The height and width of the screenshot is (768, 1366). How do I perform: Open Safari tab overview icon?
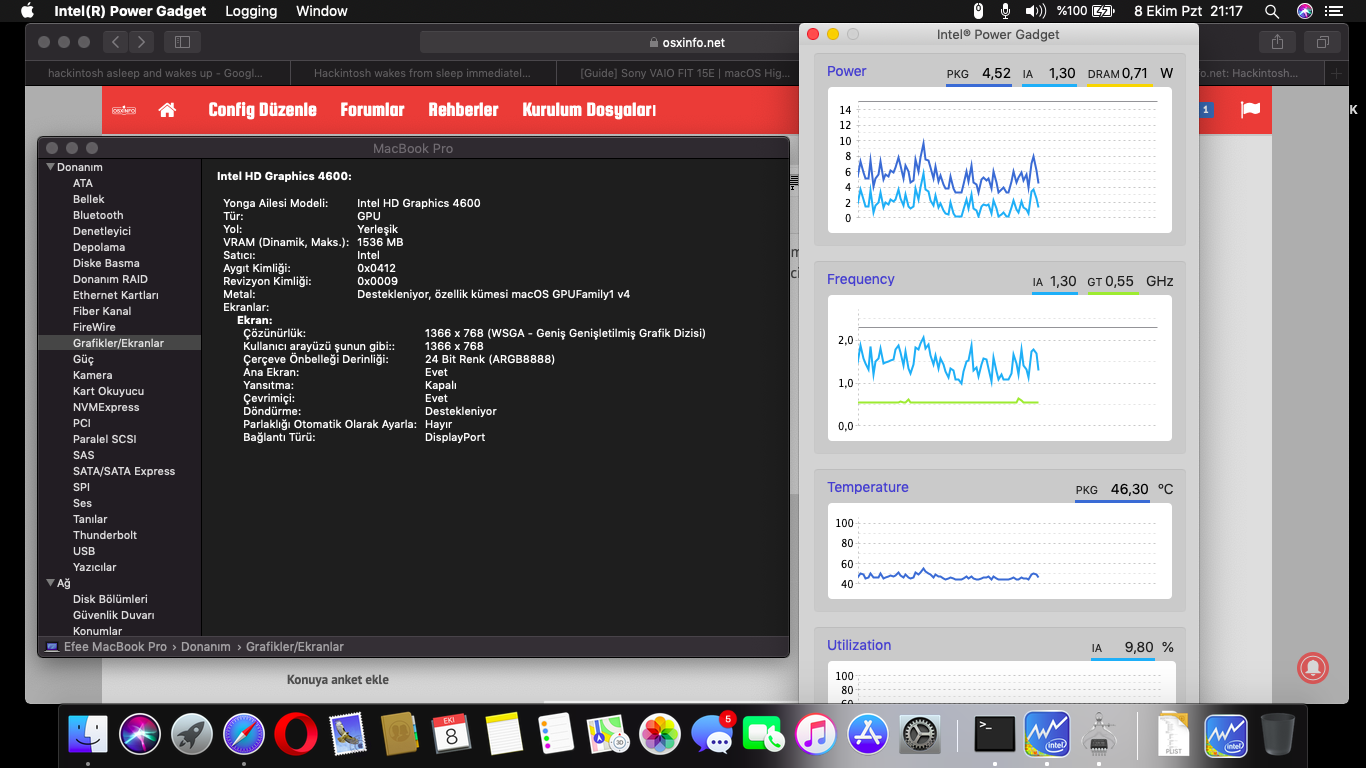point(1322,42)
